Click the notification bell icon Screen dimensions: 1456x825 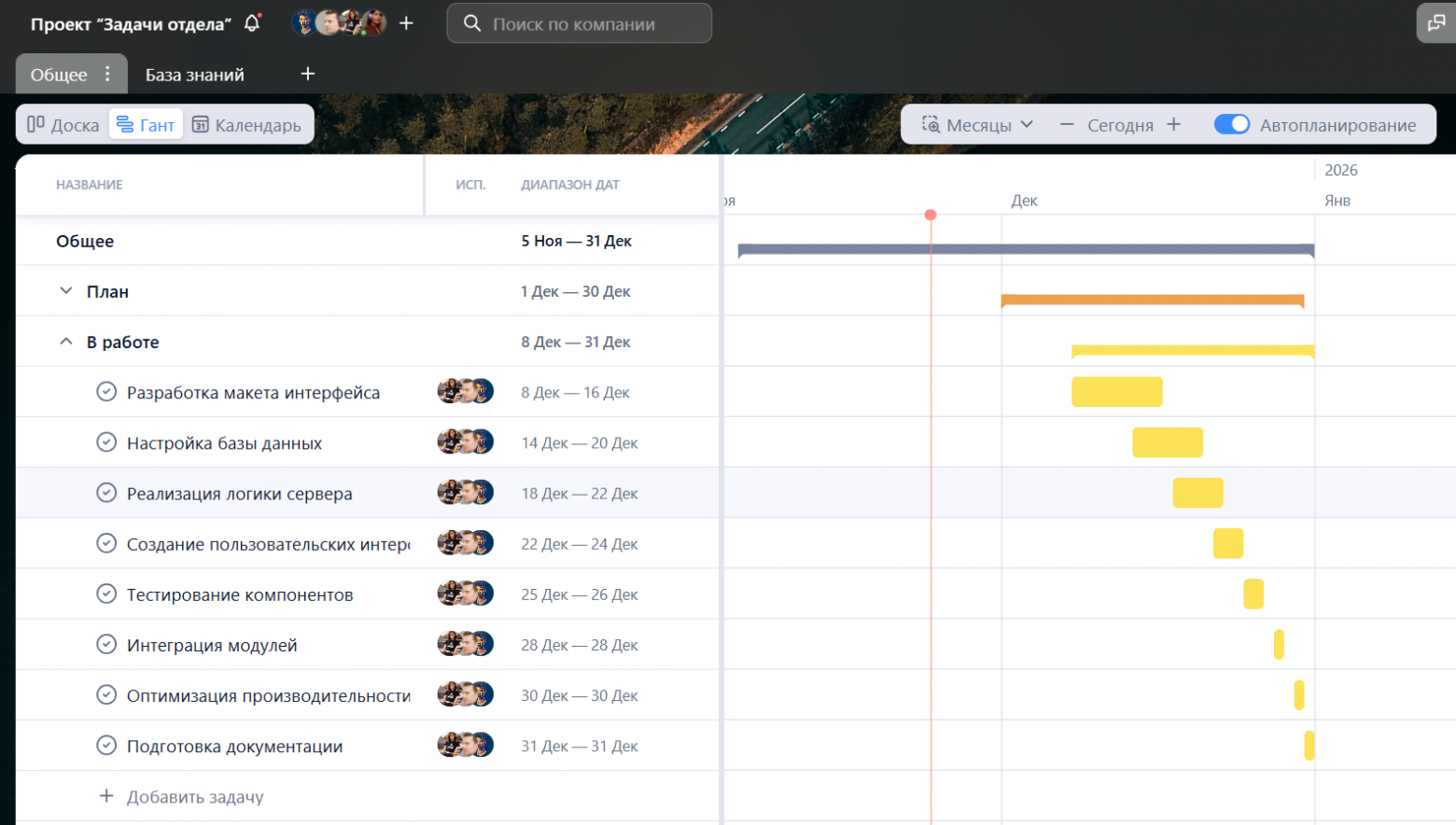click(252, 23)
